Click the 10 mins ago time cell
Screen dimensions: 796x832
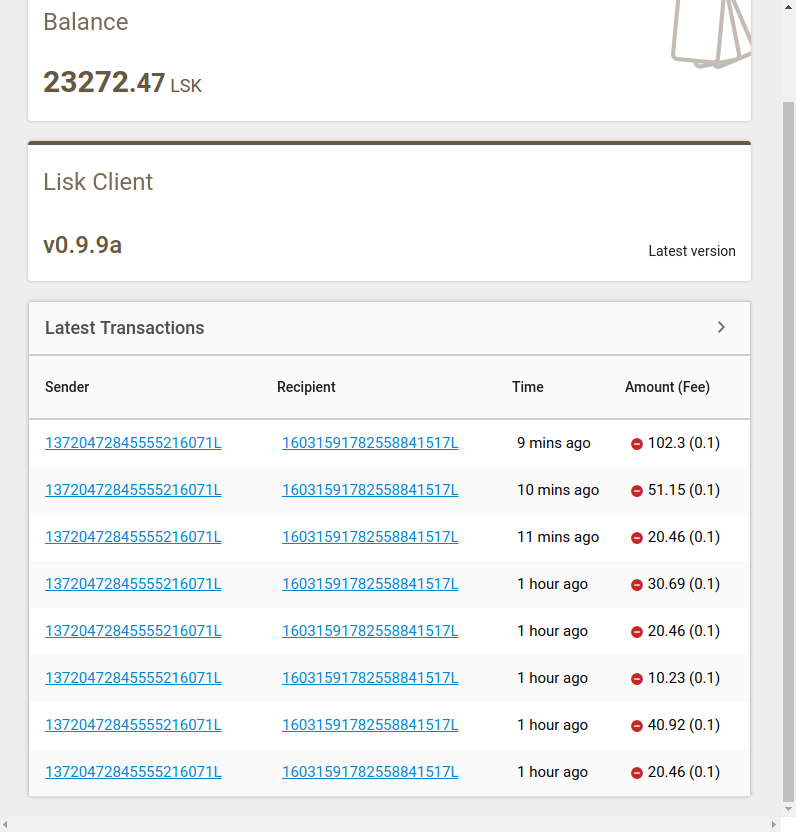pos(558,490)
